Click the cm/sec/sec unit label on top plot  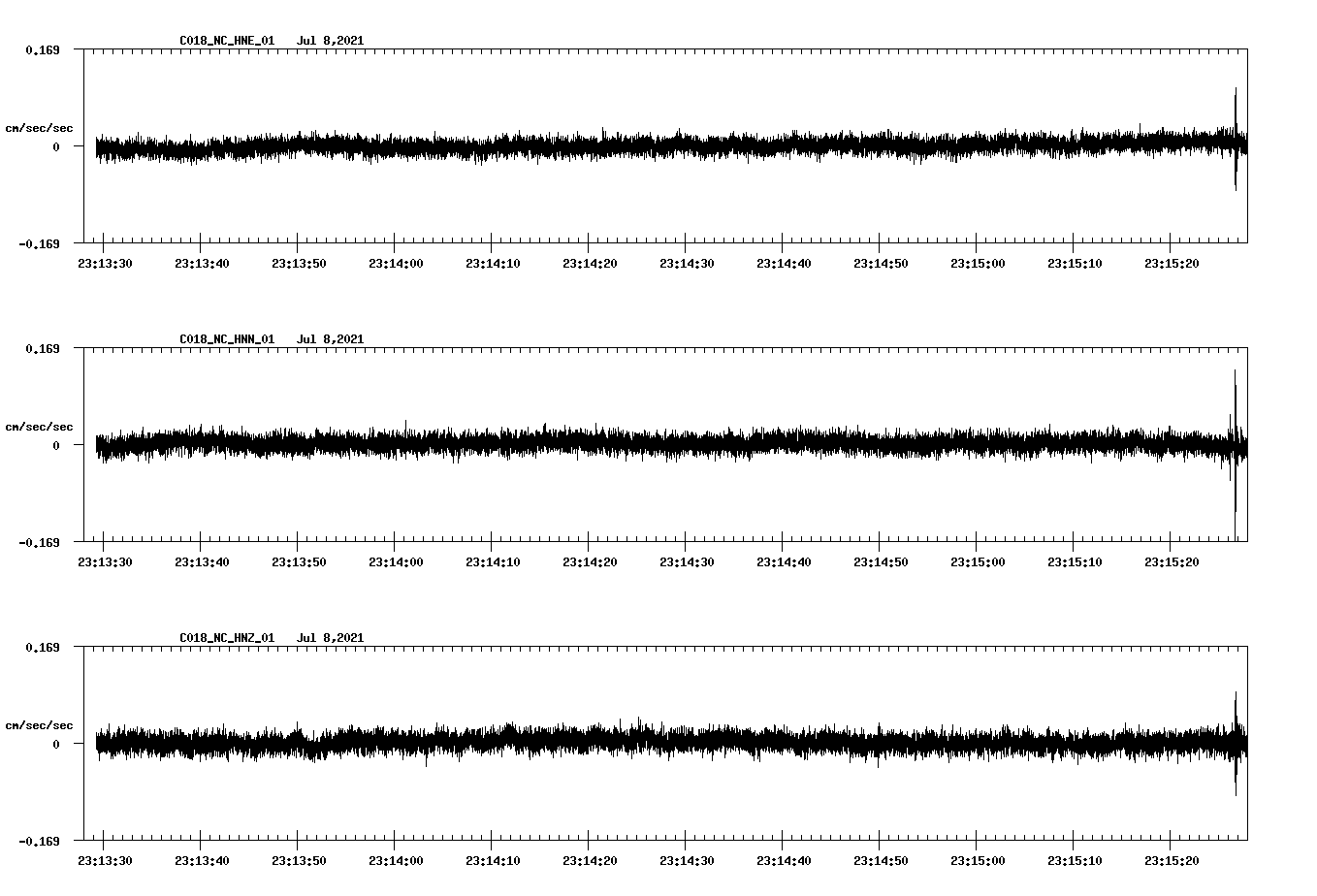(x=40, y=126)
